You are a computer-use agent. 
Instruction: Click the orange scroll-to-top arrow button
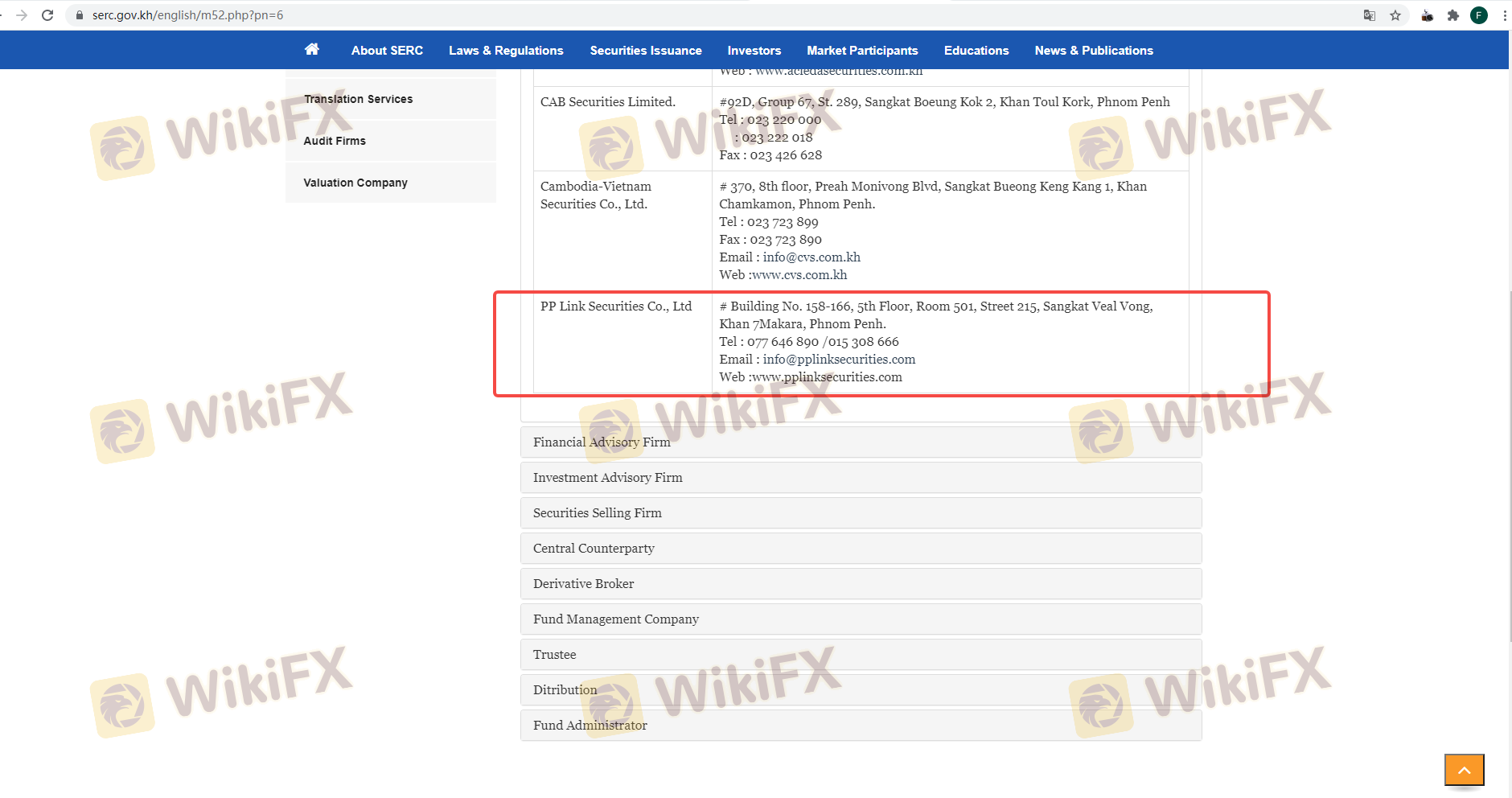coord(1464,770)
